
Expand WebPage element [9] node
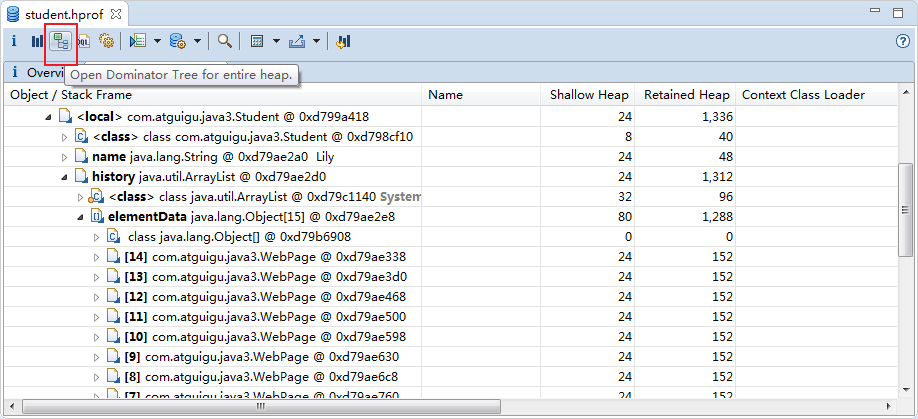pyautogui.click(x=97, y=357)
